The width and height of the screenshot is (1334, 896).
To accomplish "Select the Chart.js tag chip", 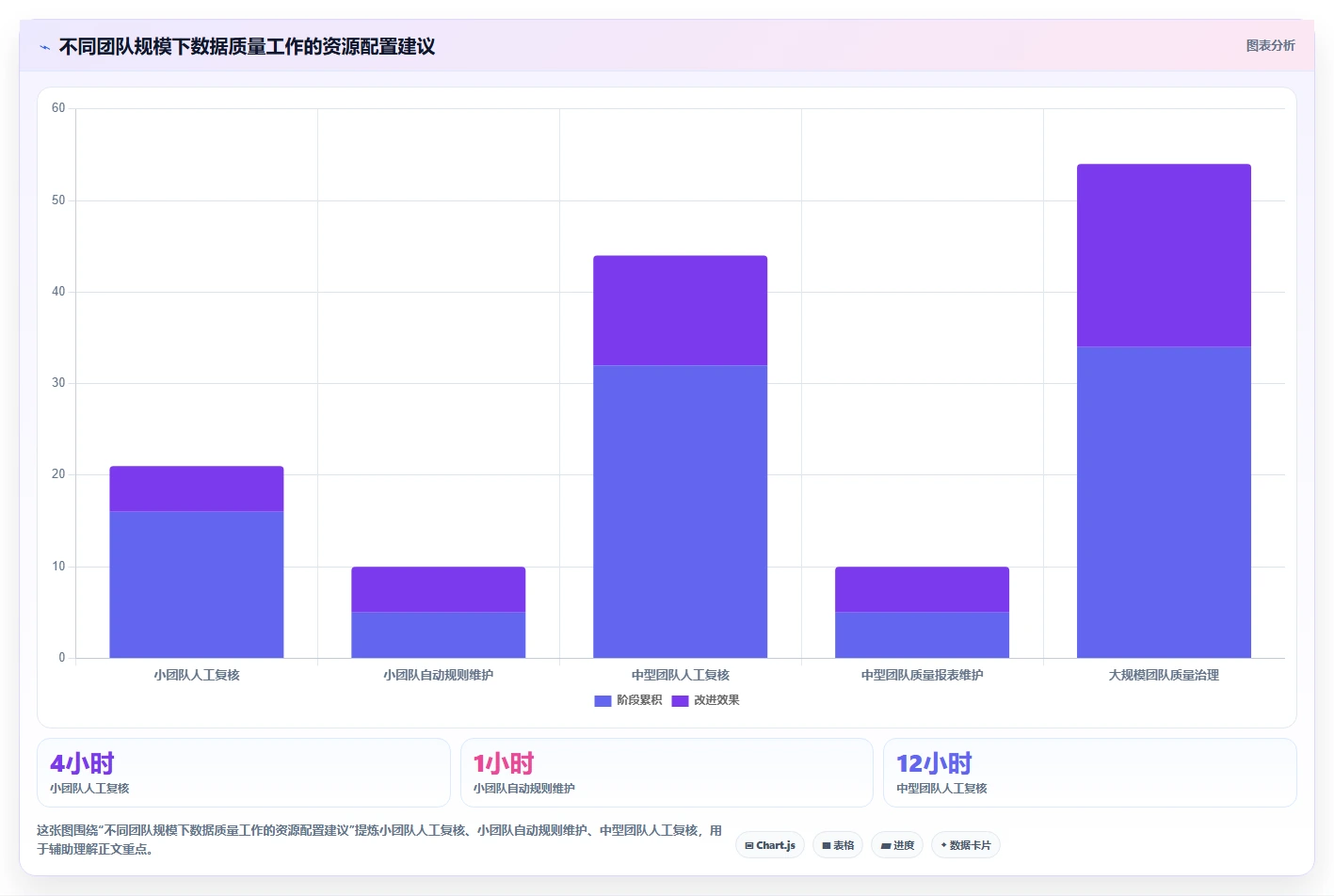I will tap(770, 845).
